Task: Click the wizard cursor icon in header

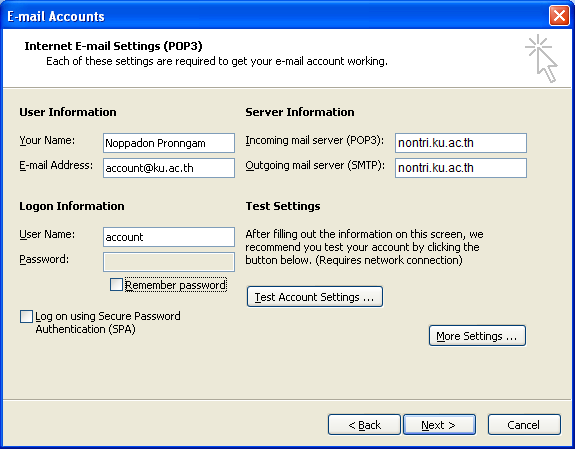Action: tap(541, 58)
